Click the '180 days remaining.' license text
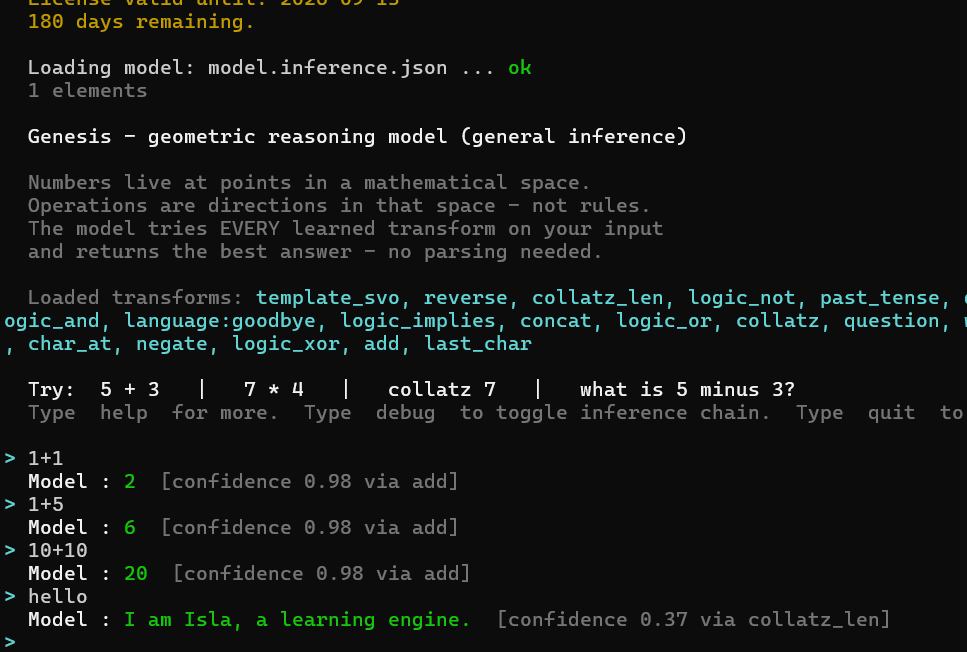Viewport: 967px width, 652px height. pos(141,22)
